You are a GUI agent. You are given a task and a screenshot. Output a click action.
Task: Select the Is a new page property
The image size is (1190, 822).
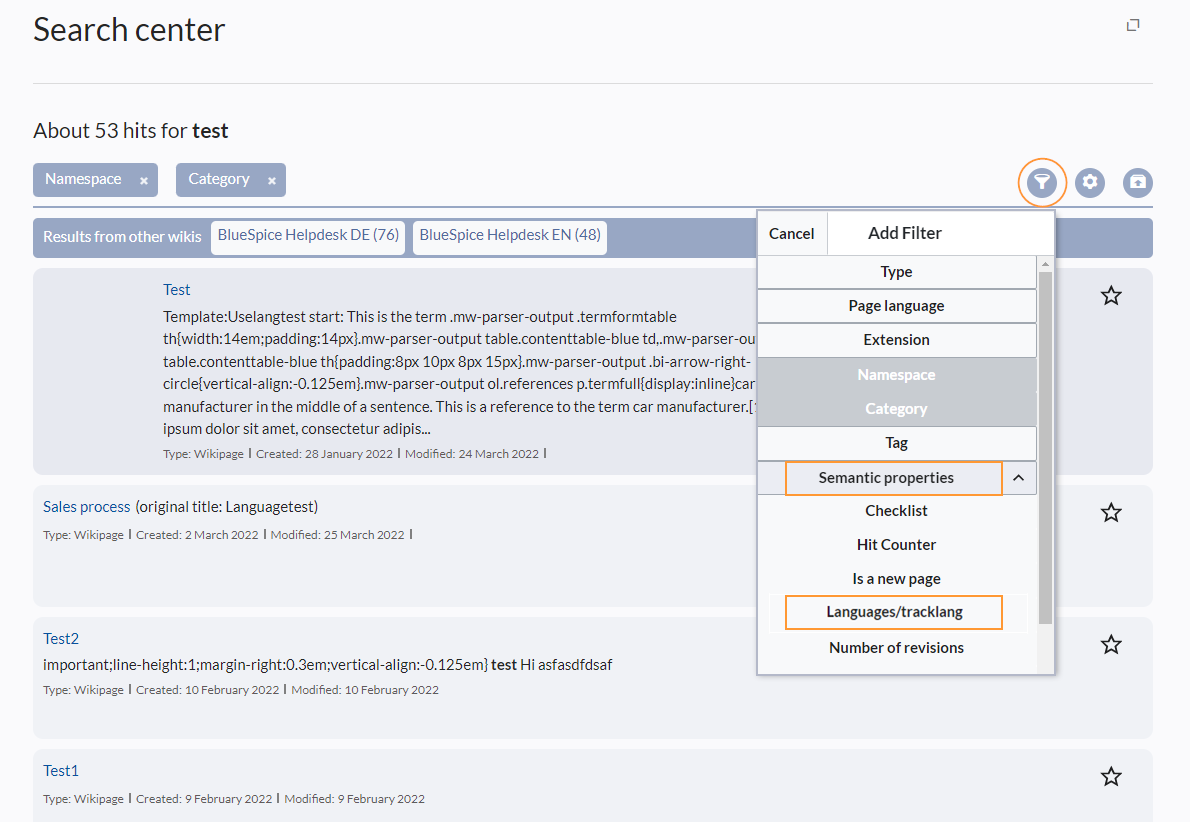[896, 579]
